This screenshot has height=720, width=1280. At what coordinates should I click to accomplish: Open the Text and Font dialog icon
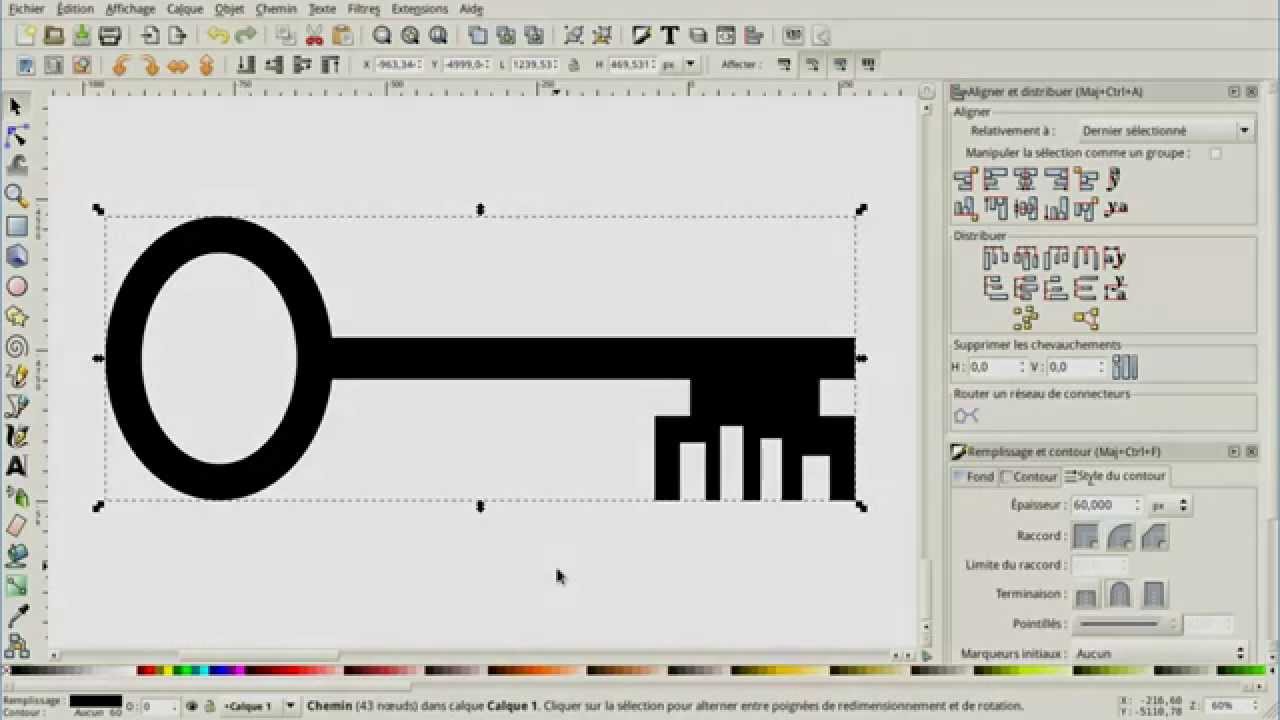click(x=670, y=35)
